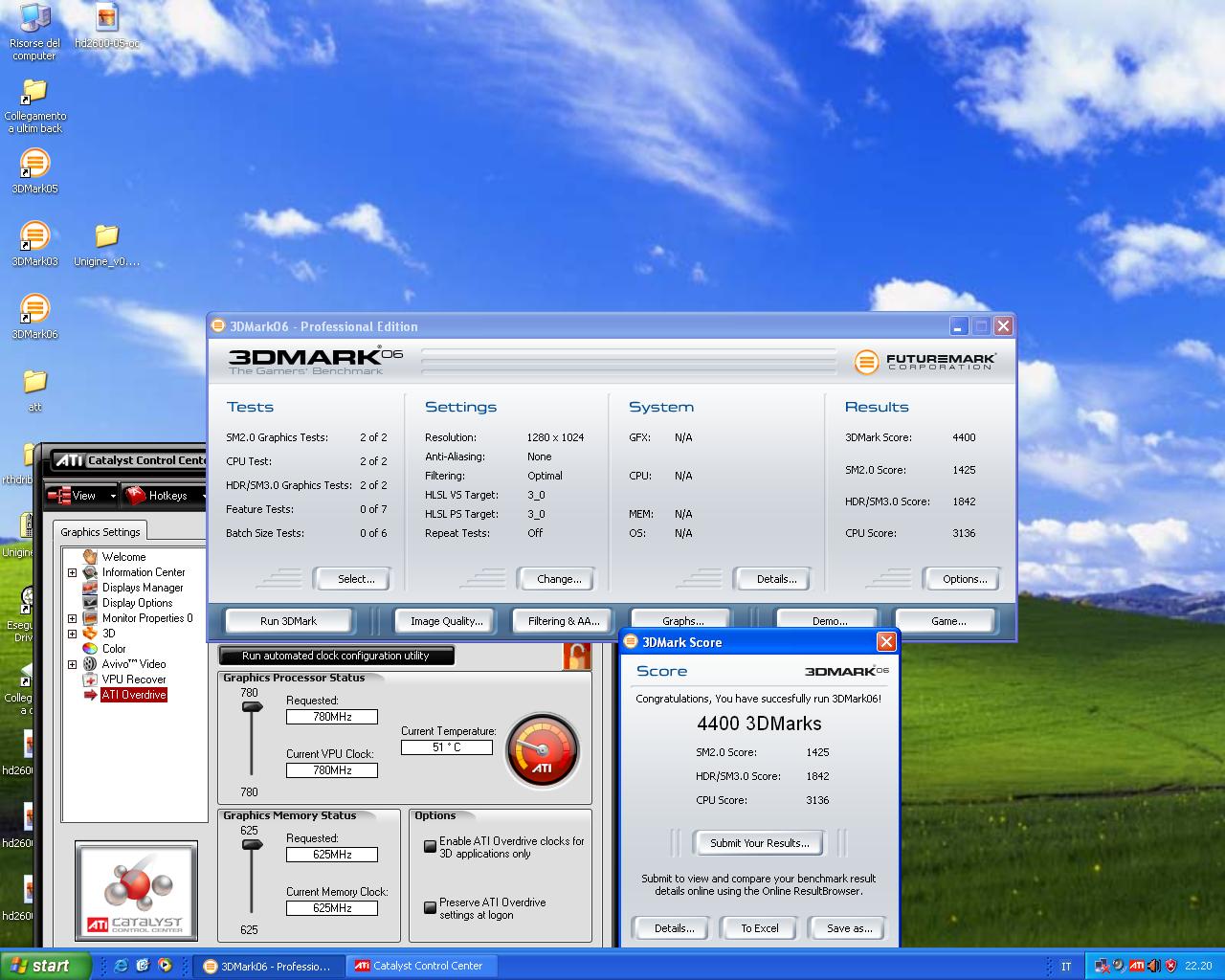Select Welcome in the settings tree
The width and height of the screenshot is (1225, 980).
click(x=123, y=557)
